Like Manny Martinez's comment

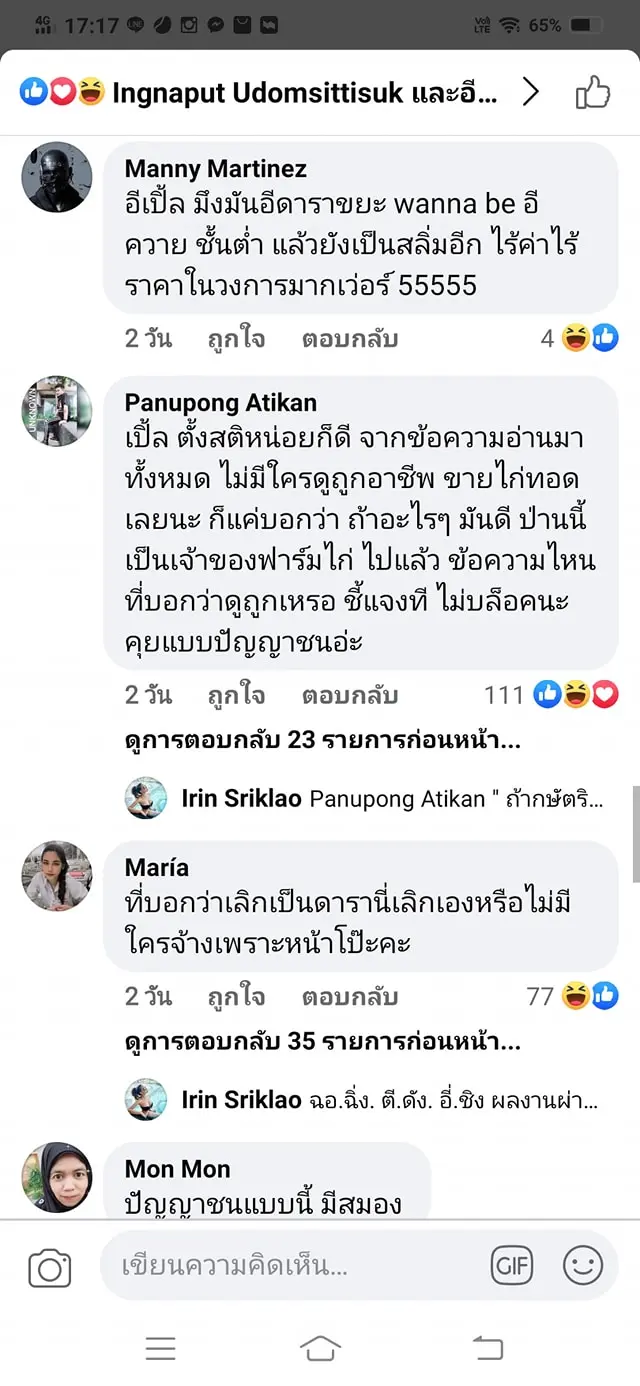[236, 339]
